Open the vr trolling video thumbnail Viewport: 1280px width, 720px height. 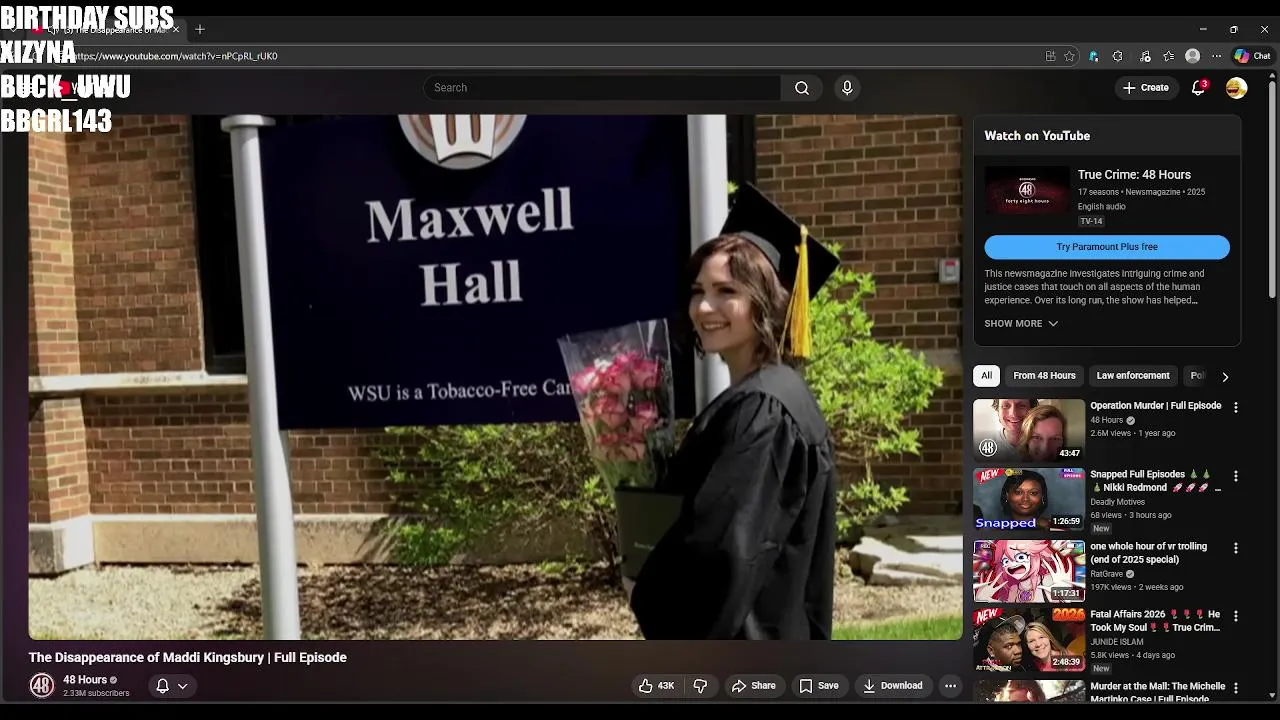coord(1029,571)
